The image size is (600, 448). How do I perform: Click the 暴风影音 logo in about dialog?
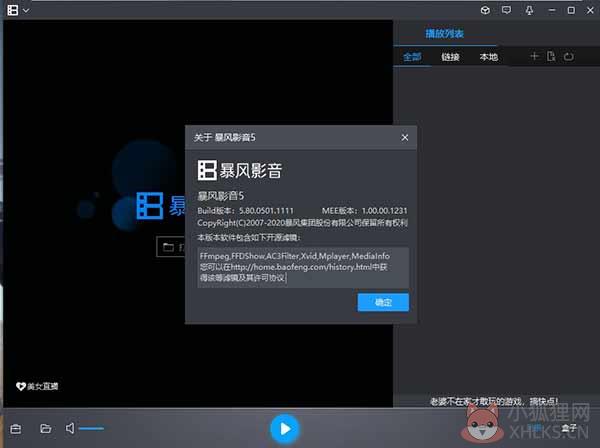click(x=240, y=170)
